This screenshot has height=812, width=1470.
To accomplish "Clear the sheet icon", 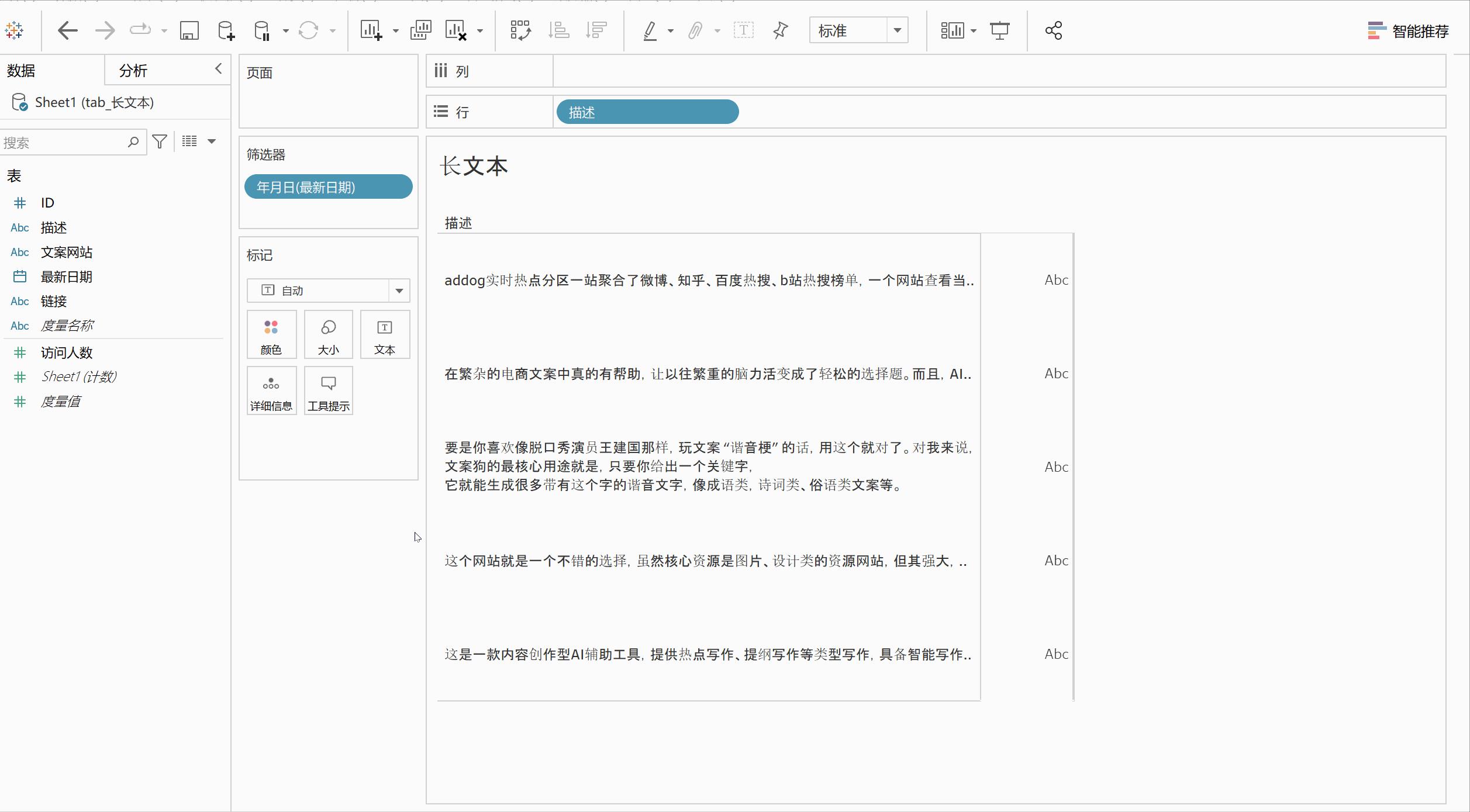I will tap(456, 30).
